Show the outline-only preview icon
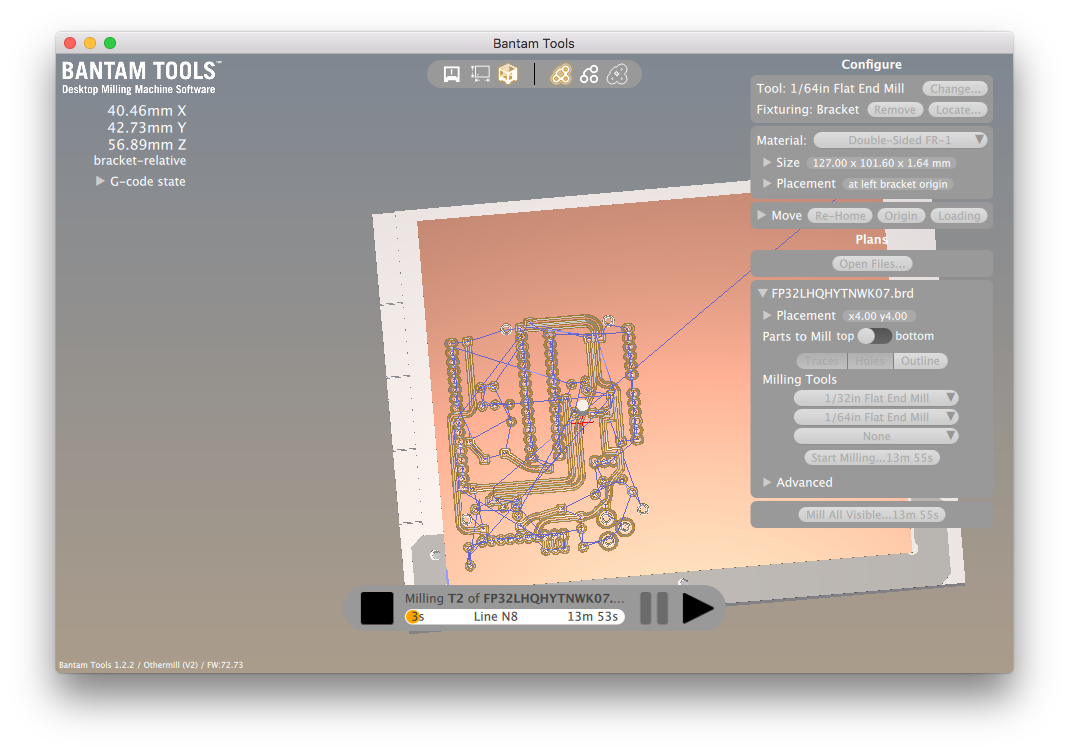Screen dimensions: 1069x753 click(x=617, y=74)
